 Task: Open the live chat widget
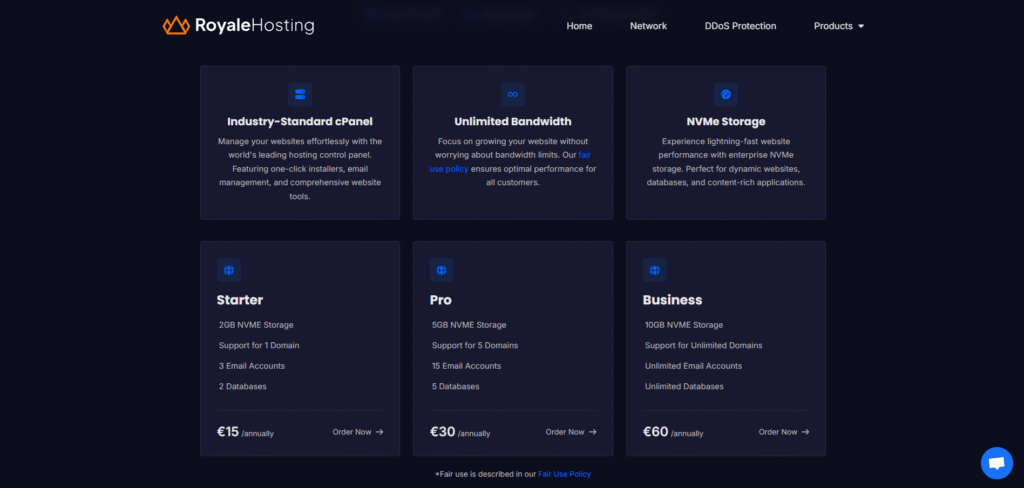pos(996,463)
